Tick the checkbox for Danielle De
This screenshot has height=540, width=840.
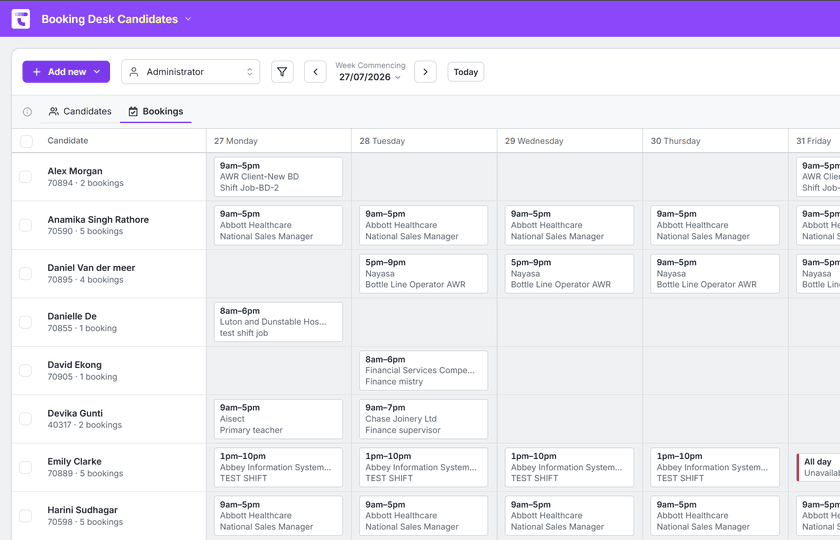26,322
